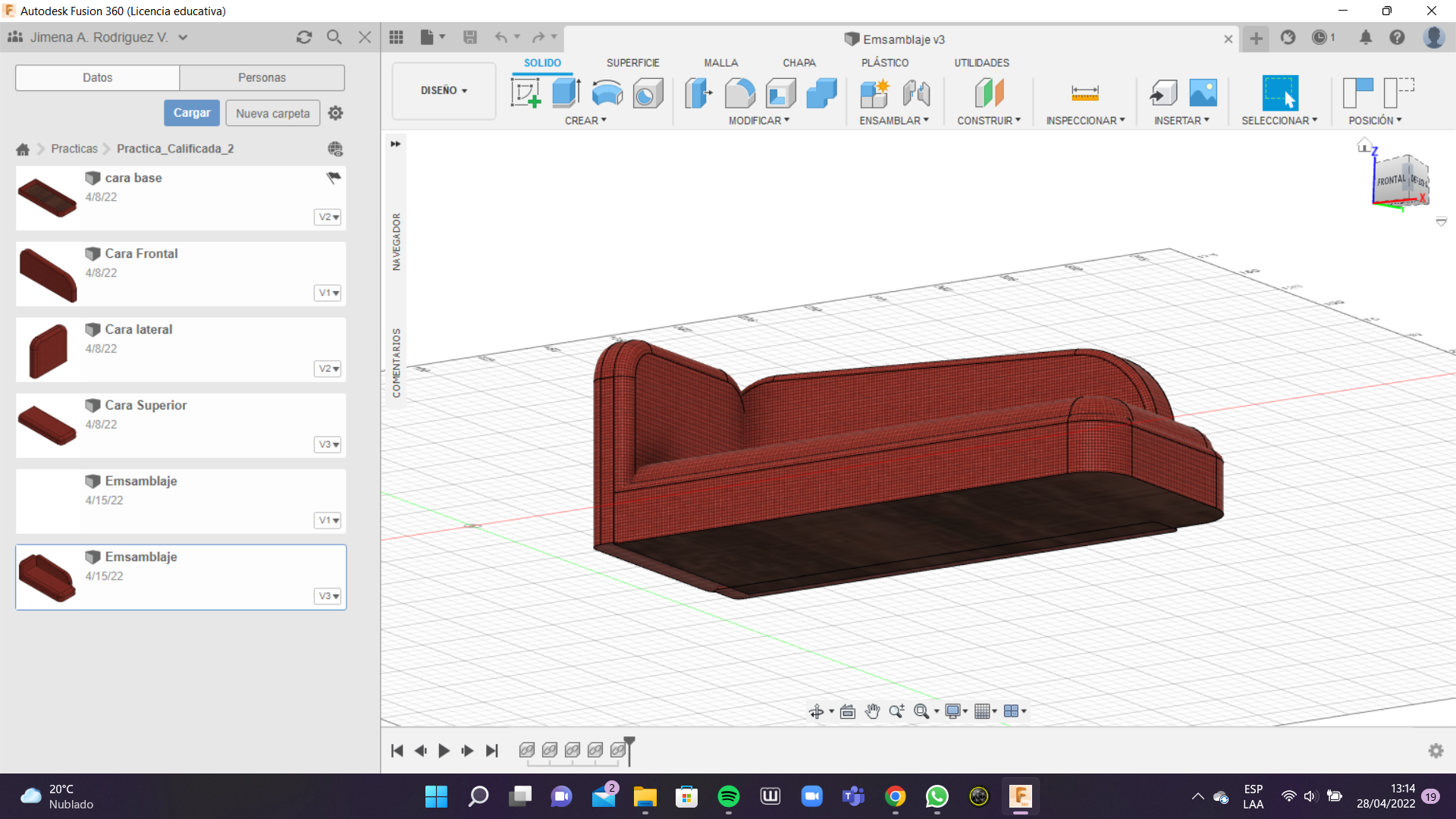Open the CHAPA ribbon tab
Screen dimensions: 1456x819
[799, 63]
